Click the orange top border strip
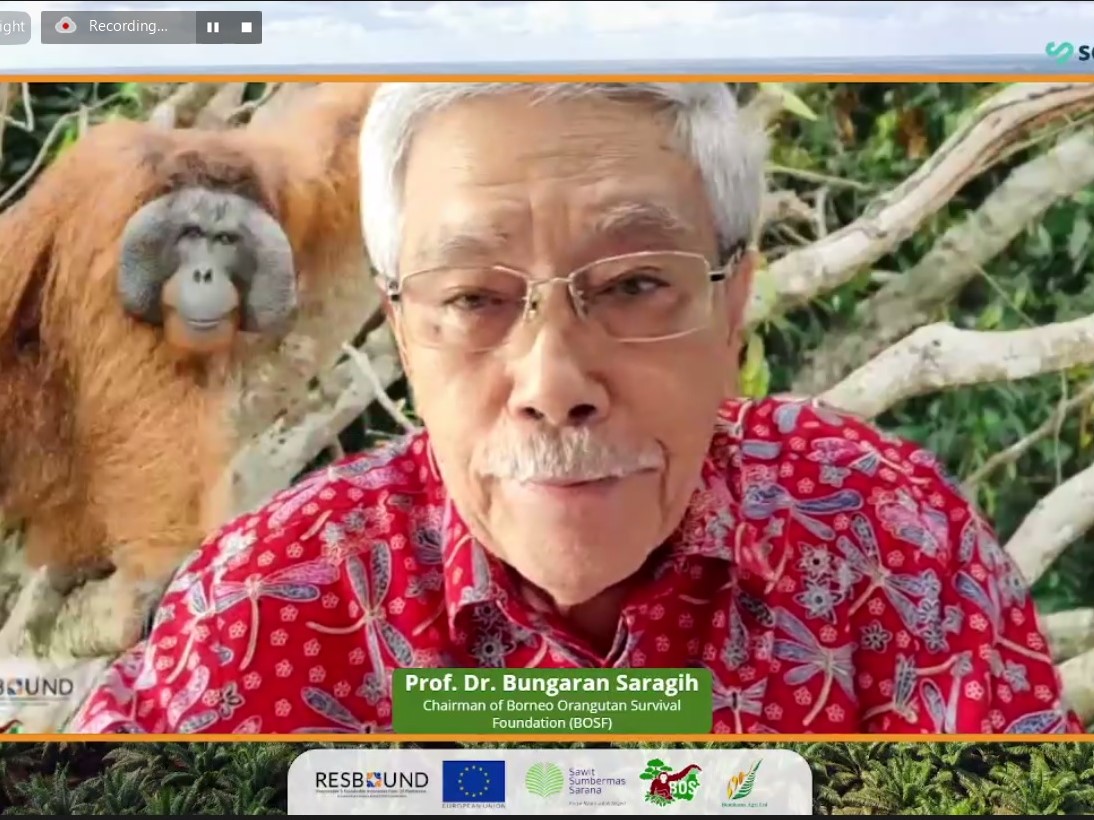 (547, 72)
